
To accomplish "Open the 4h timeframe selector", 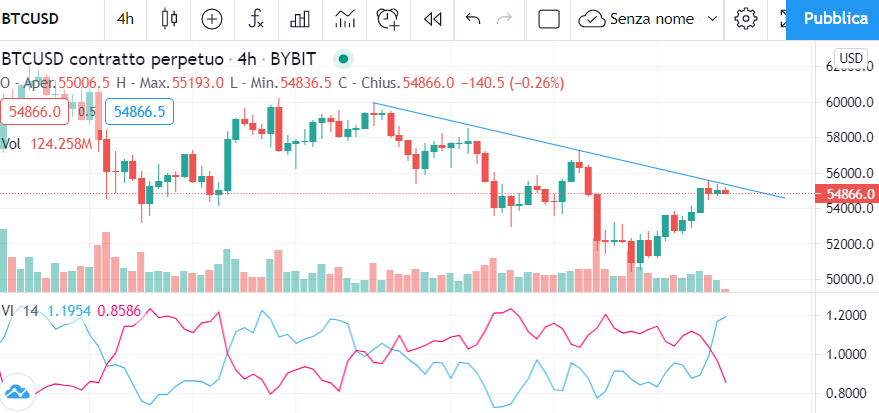I will pos(125,19).
